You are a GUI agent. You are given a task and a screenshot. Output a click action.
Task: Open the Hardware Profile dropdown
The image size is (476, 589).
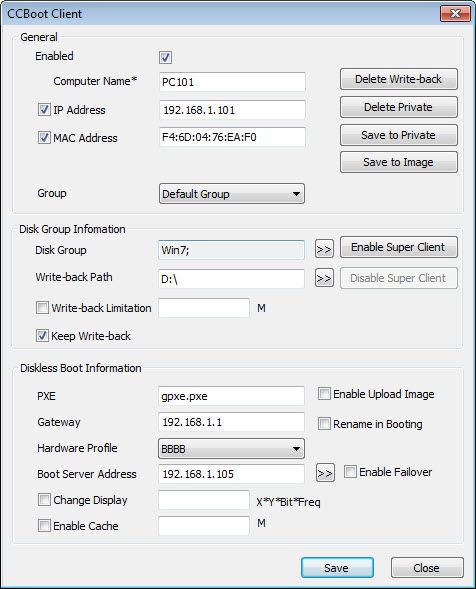point(231,449)
